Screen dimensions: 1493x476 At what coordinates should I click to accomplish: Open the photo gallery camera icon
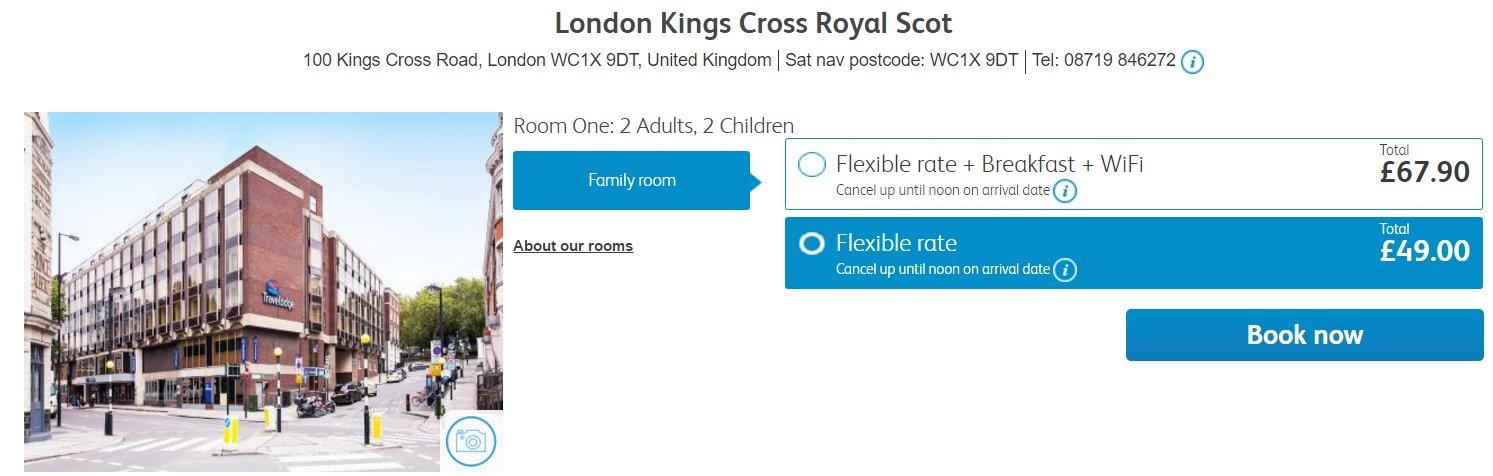[x=470, y=440]
